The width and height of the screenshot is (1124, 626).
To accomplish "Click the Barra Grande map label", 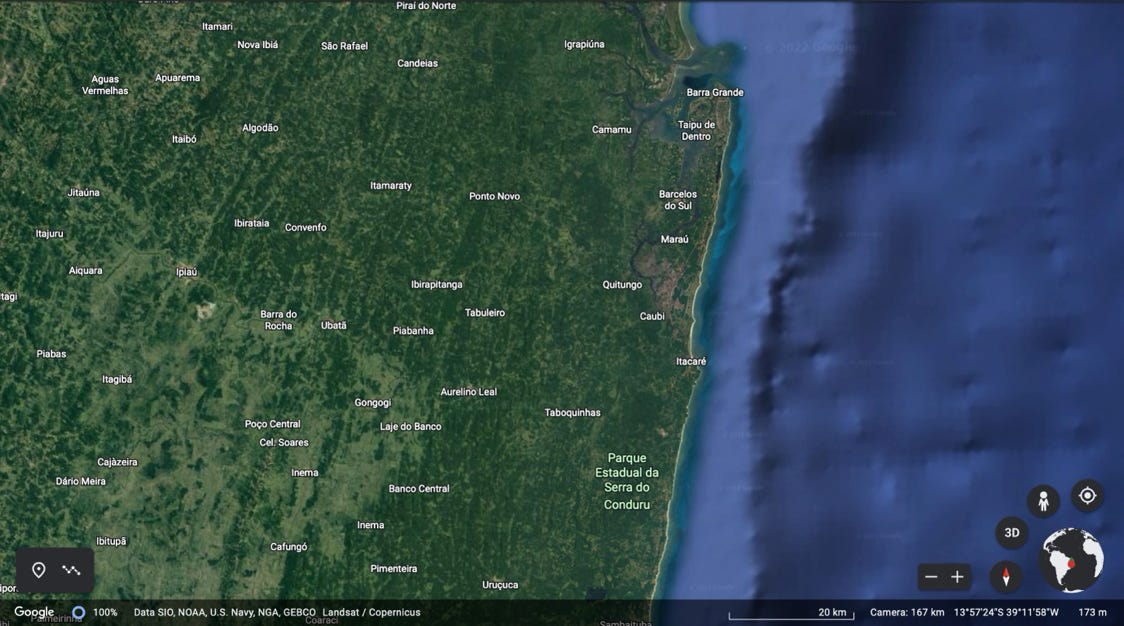I will coord(715,93).
